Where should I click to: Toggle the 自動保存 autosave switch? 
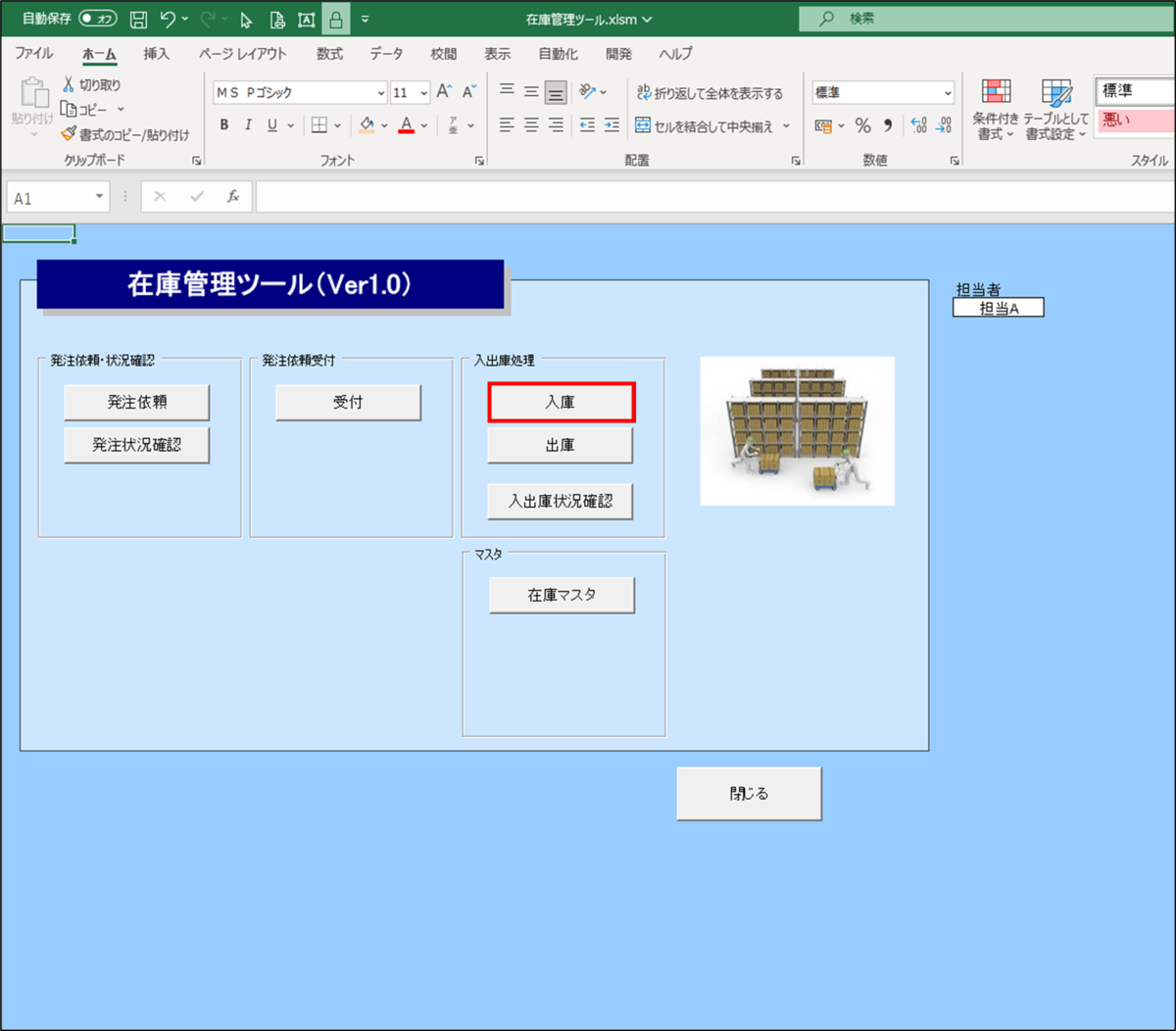pyautogui.click(x=98, y=19)
